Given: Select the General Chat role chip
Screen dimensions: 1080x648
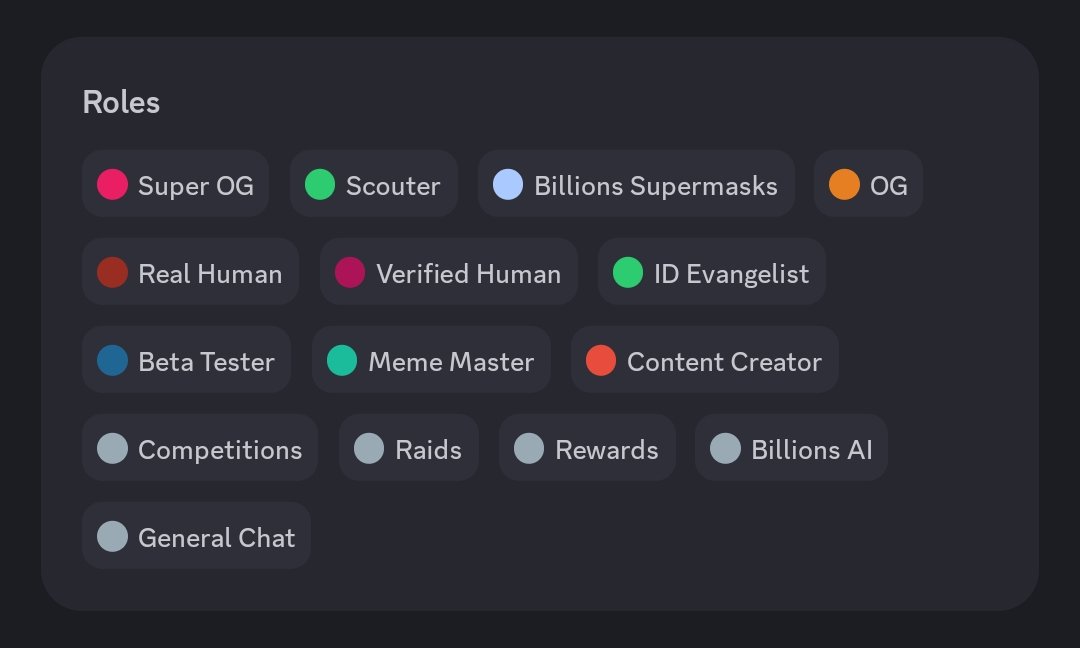Looking at the screenshot, I should [x=196, y=536].
